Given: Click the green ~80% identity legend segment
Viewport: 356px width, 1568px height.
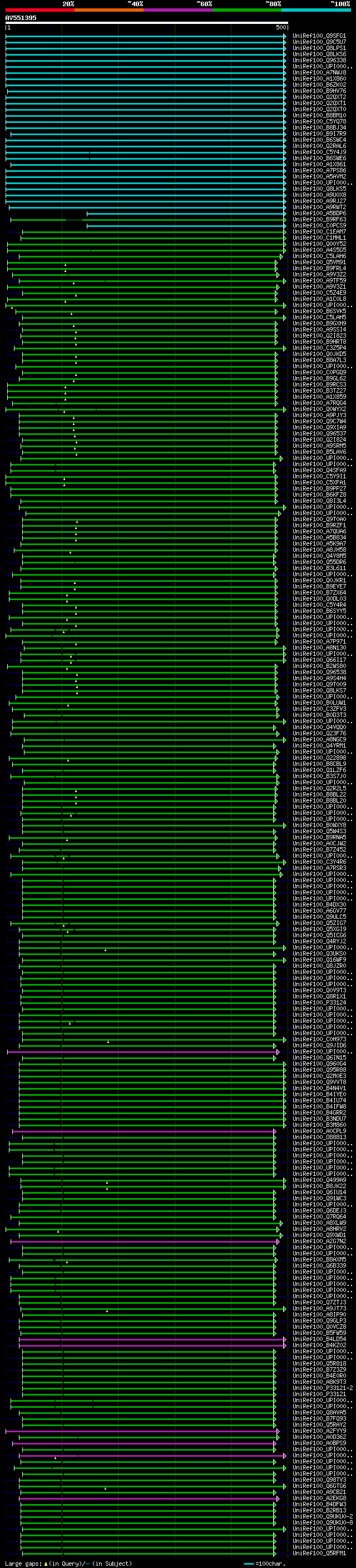Looking at the screenshot, I should pyautogui.click(x=247, y=10).
